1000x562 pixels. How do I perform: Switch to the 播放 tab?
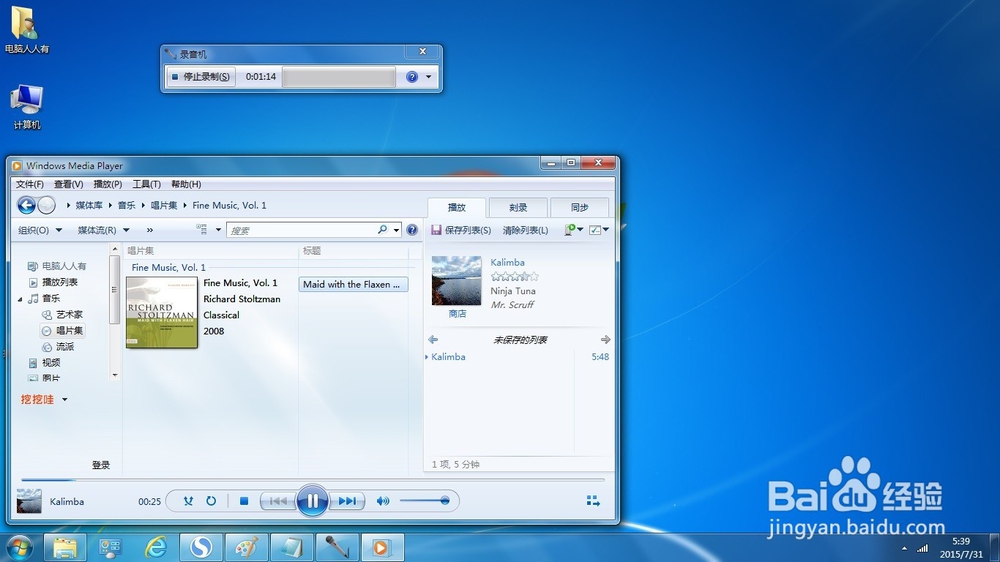(457, 207)
